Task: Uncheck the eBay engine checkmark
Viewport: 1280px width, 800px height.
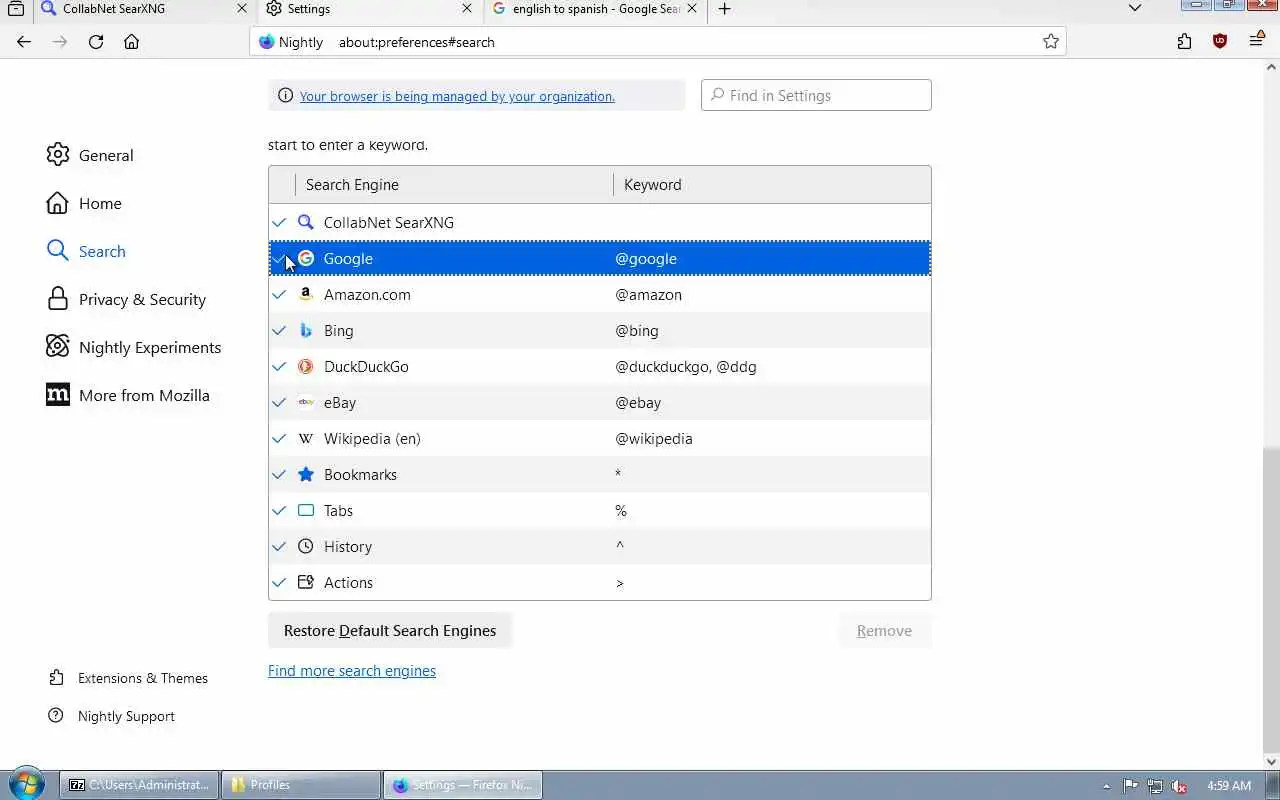Action: 279,402
